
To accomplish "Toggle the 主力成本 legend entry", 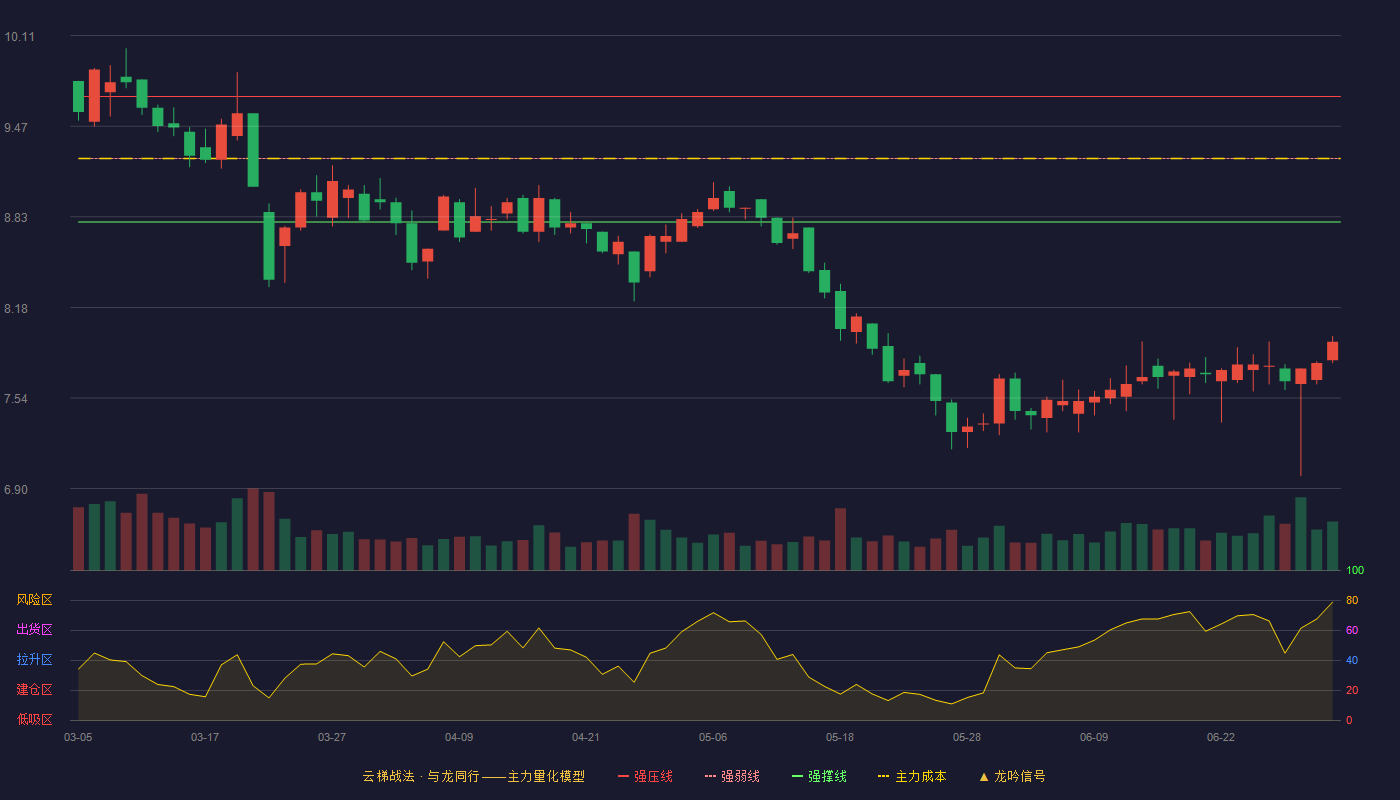I will [912, 776].
